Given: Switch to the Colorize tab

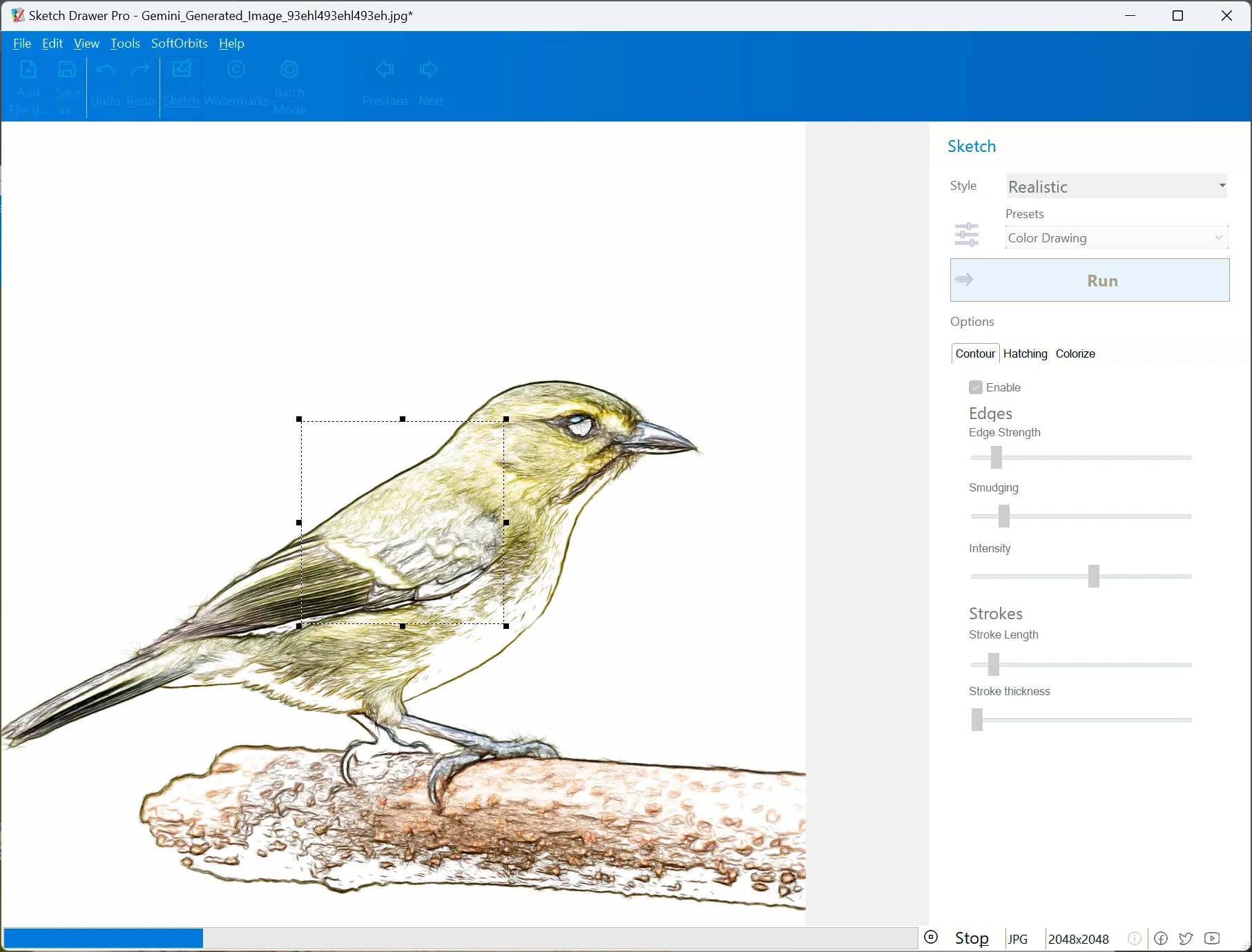Looking at the screenshot, I should pyautogui.click(x=1075, y=353).
